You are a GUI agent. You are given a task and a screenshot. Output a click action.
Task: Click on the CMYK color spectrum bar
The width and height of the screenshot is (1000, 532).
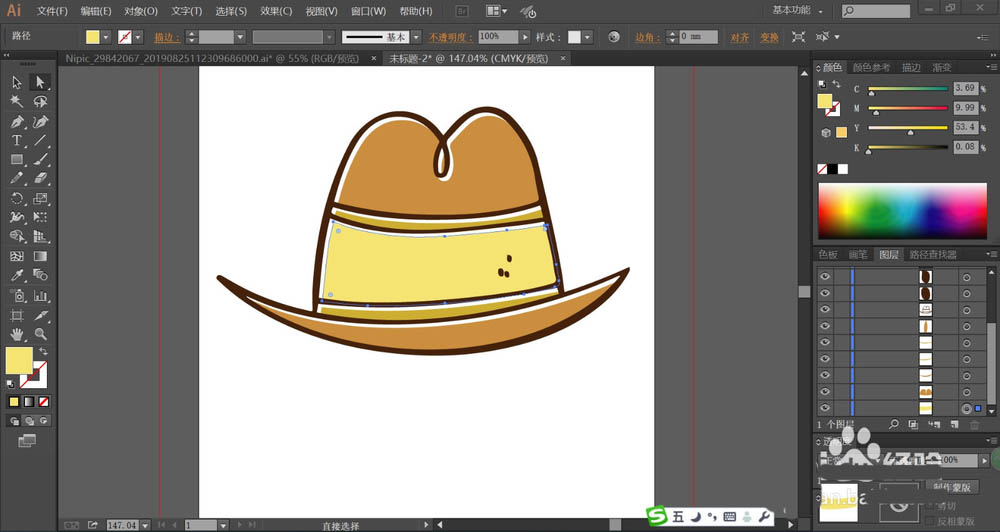(902, 210)
